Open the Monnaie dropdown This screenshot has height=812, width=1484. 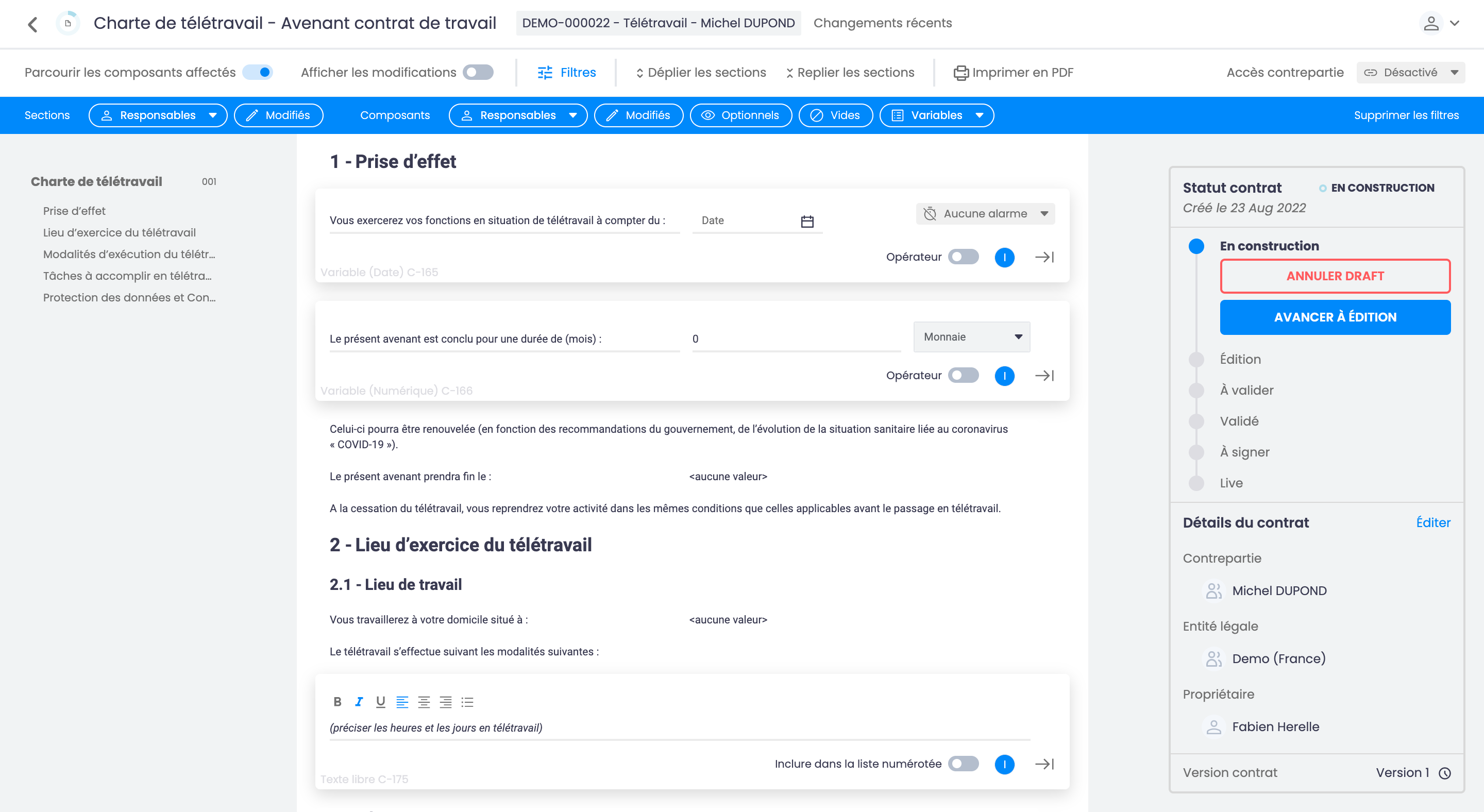tap(971, 337)
